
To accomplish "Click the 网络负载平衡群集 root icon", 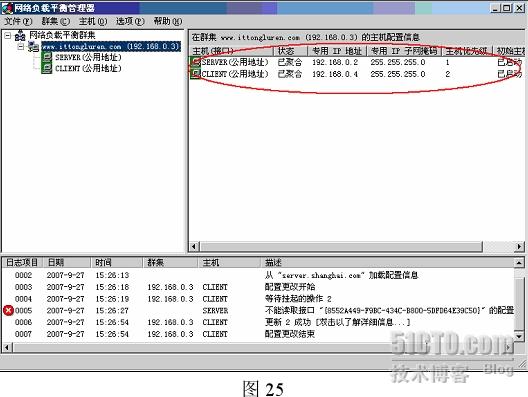I will pos(20,35).
